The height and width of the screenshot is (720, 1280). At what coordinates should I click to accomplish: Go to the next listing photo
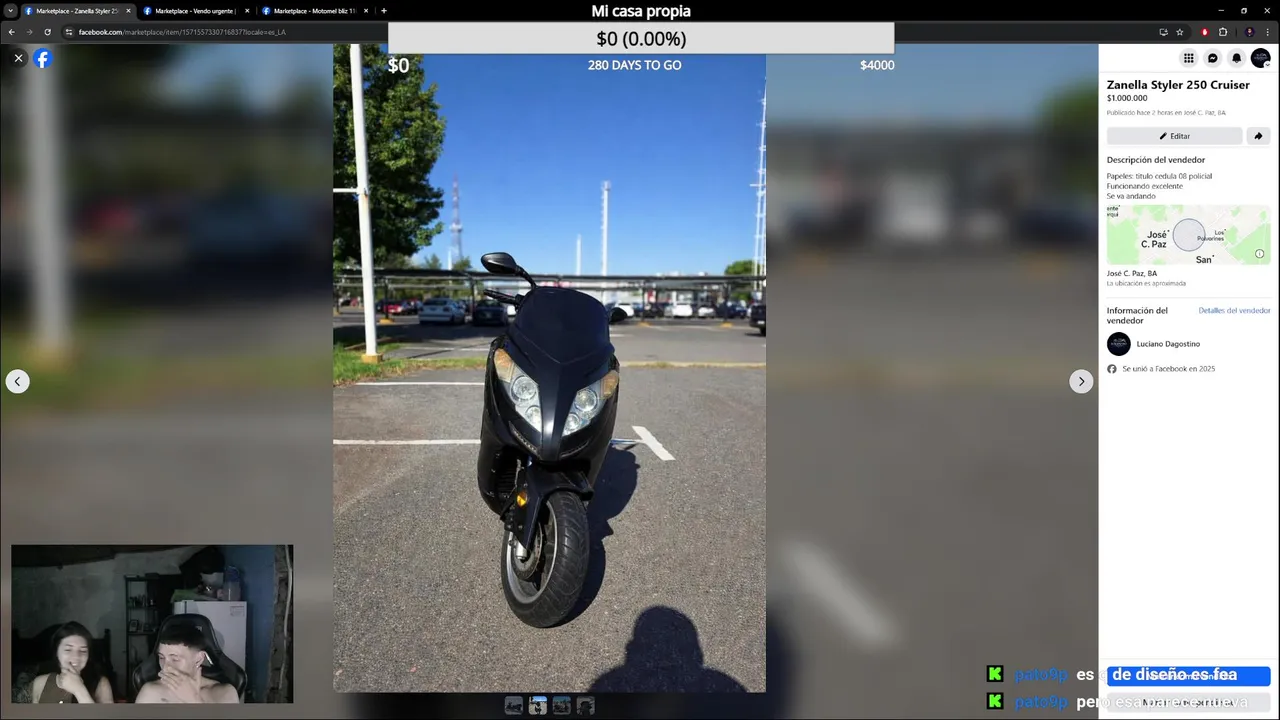[1081, 381]
